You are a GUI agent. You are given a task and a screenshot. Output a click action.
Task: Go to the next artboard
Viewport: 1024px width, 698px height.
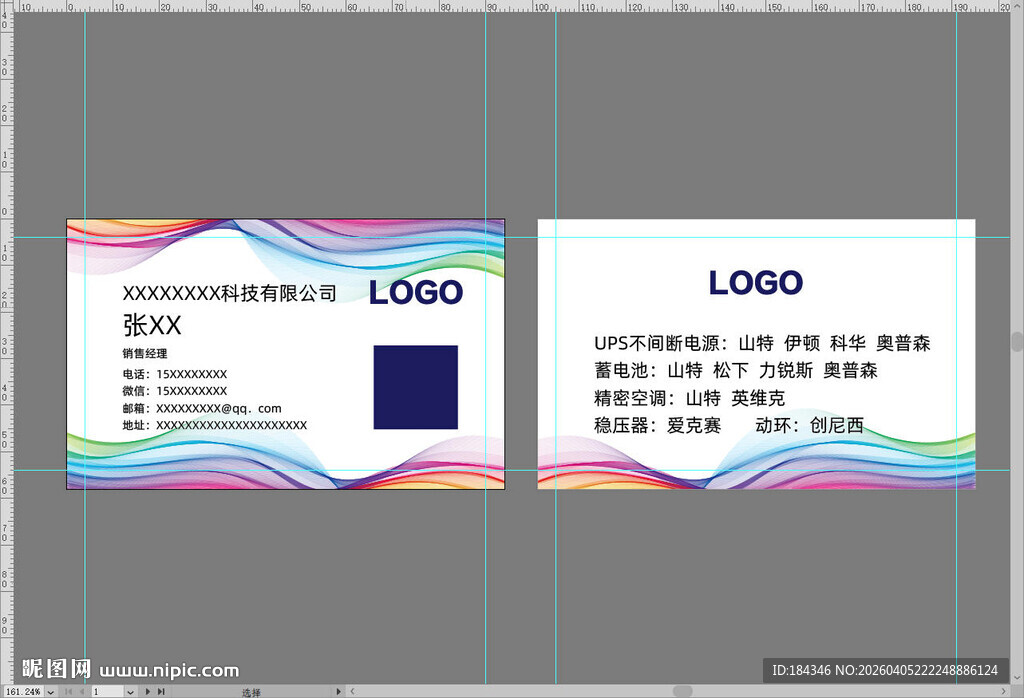(x=148, y=691)
